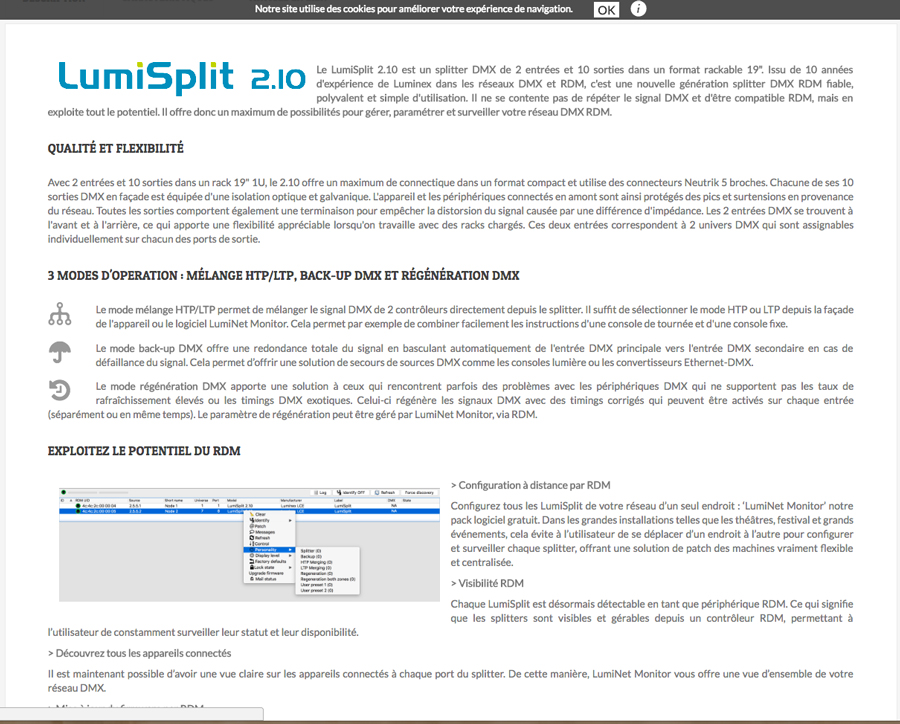Click Personality entry in screenshot's context menu
Screen dimensions: 900x724
click(x=269, y=549)
